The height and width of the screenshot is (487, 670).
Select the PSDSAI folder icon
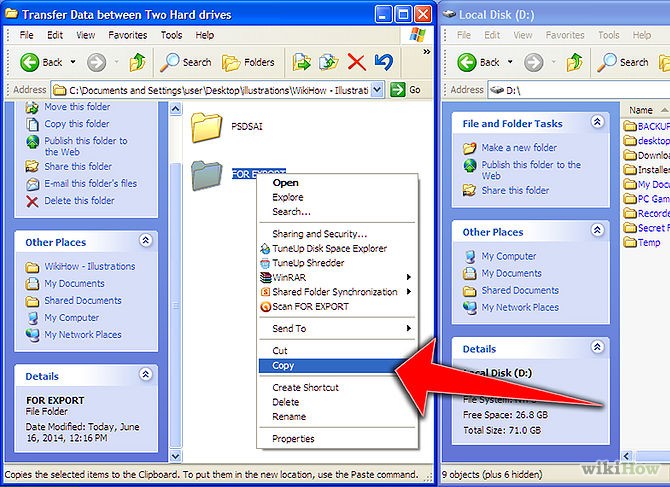click(206, 127)
